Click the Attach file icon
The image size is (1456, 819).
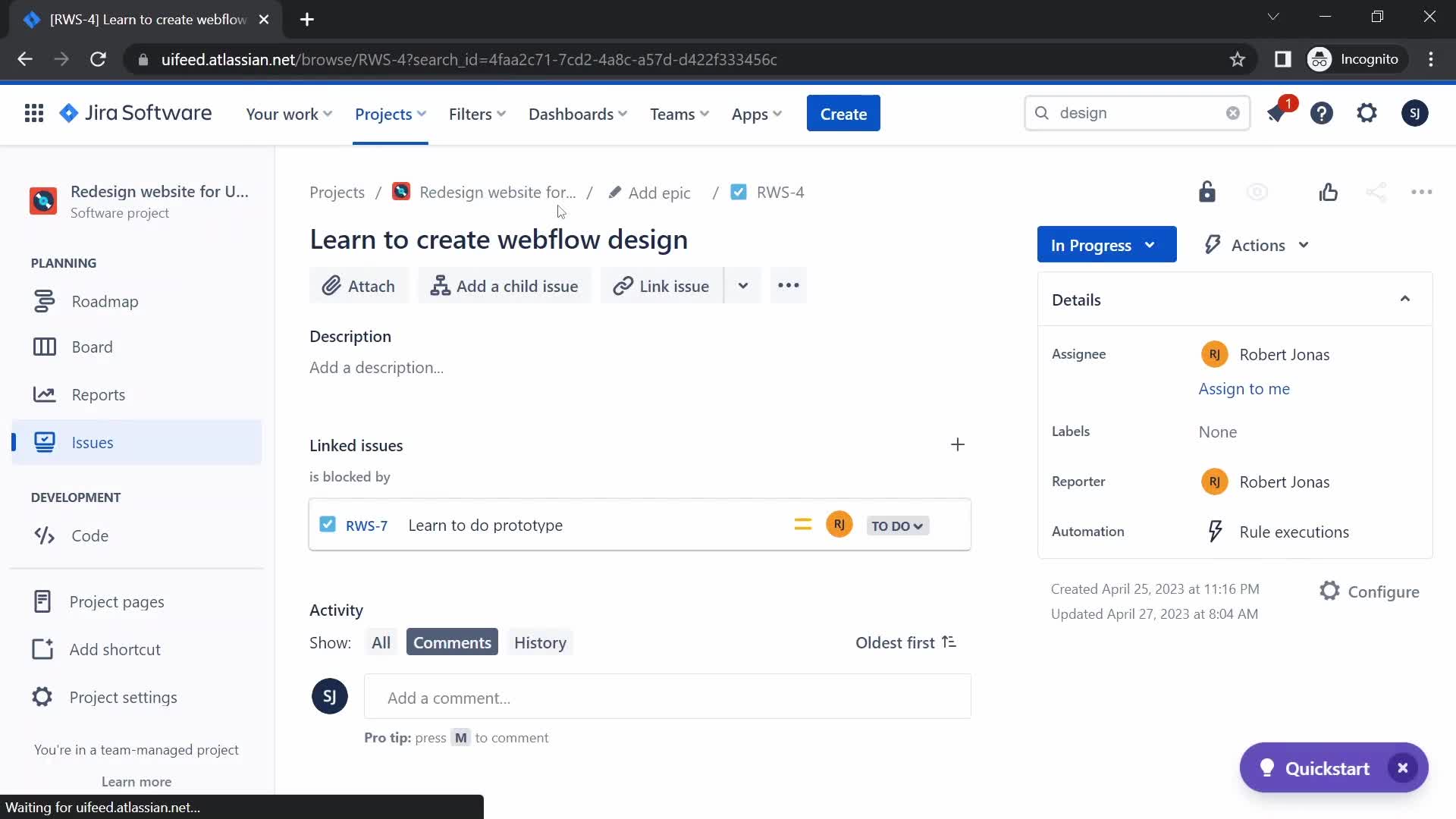pos(358,285)
